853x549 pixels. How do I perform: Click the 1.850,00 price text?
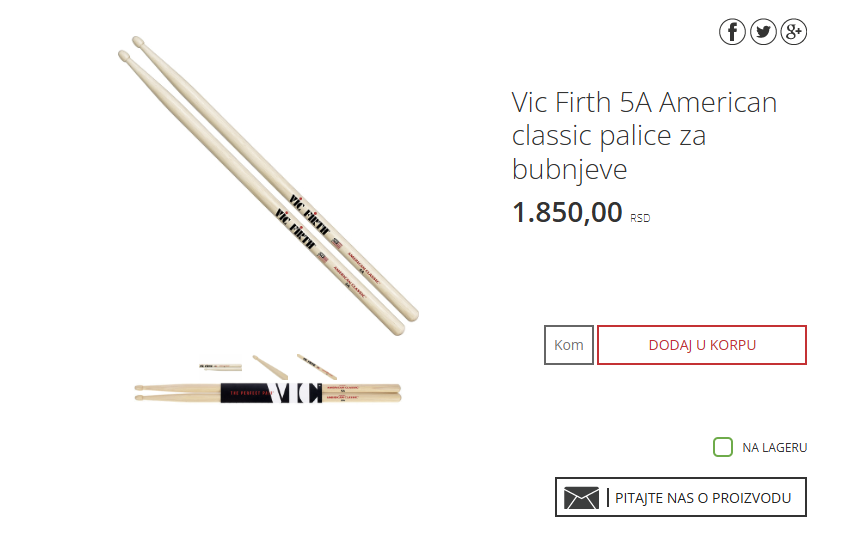(x=567, y=212)
